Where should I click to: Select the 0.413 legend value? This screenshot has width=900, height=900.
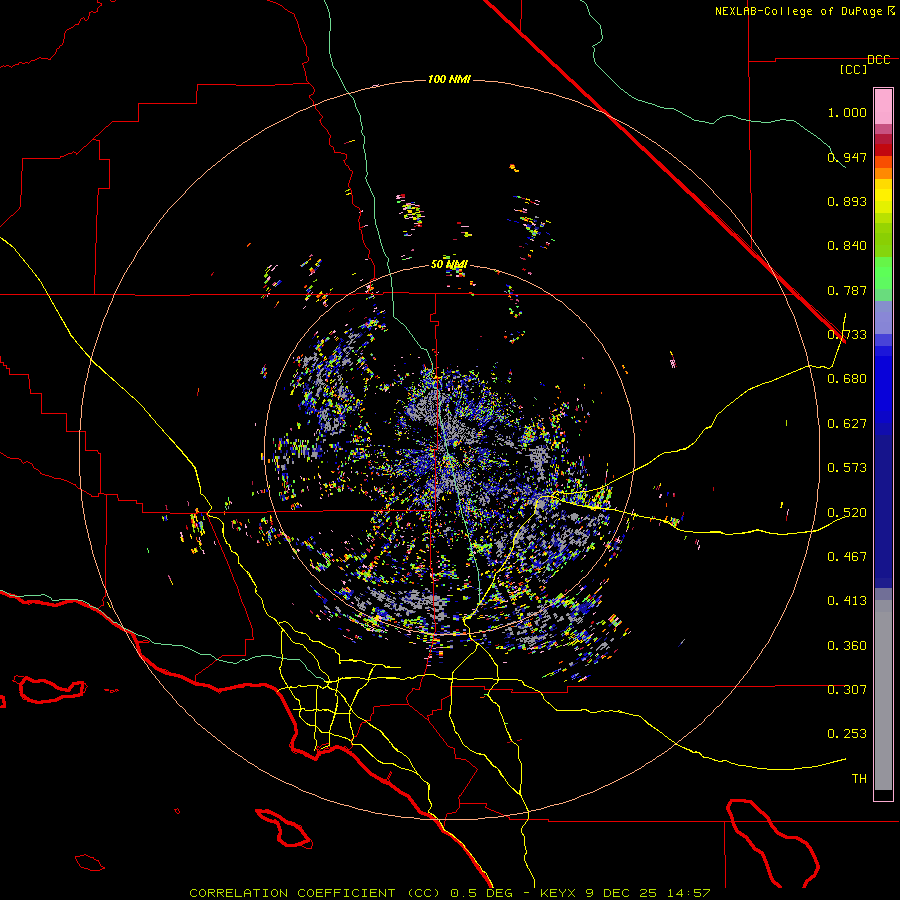[x=847, y=601]
